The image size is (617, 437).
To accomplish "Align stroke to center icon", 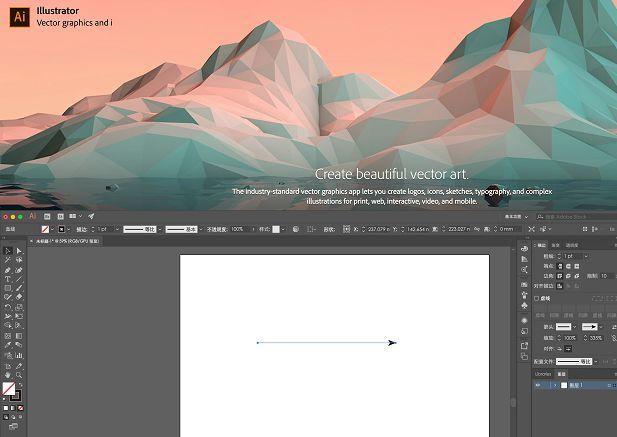I will 560,286.
